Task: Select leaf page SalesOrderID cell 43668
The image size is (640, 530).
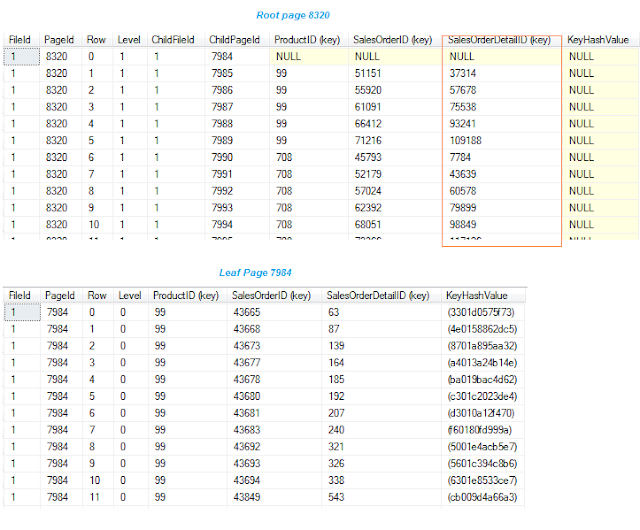Action: [x=274, y=329]
